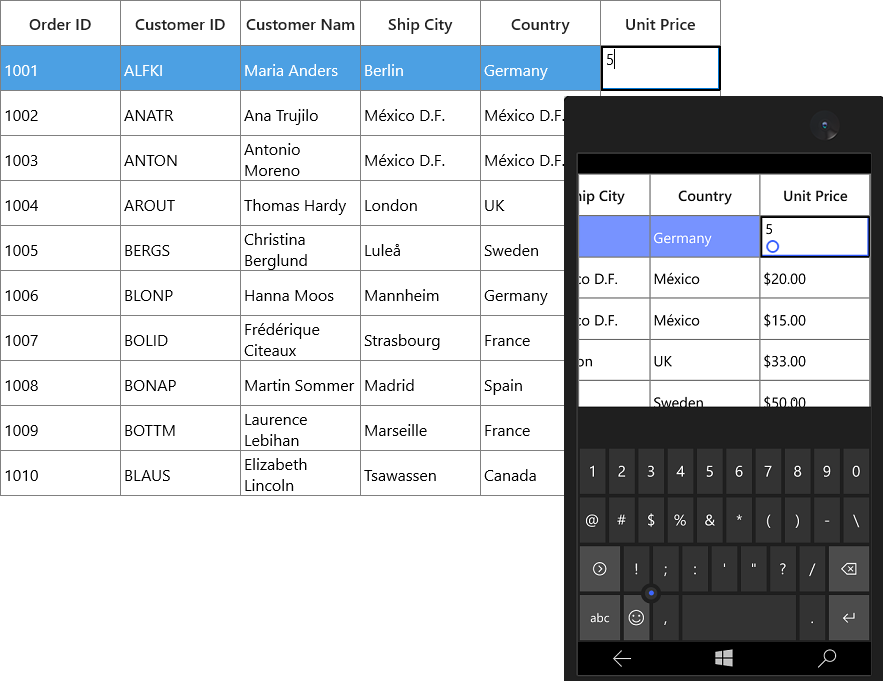
Task: Tap the ( open parenthesis key
Action: [768, 520]
